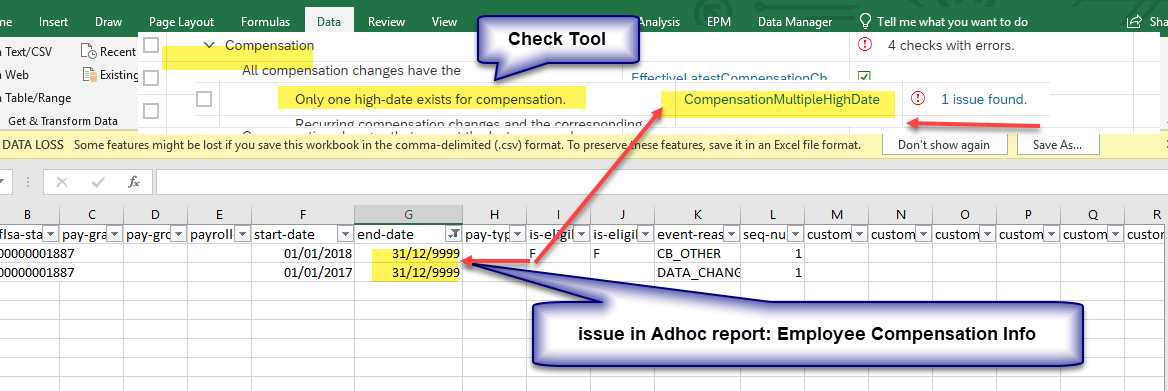Open CompensationMultipleHighDate check link
The image size is (1168, 391).
pyautogui.click(x=781, y=99)
